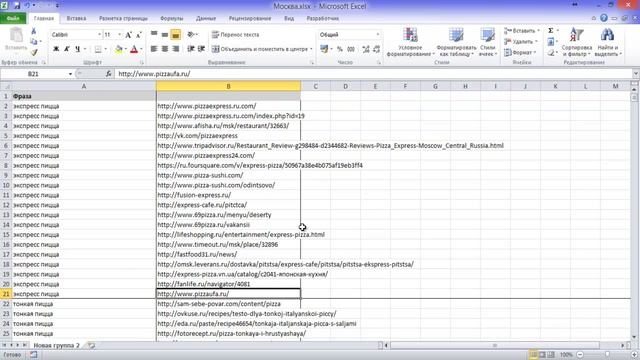Click the cell borders icon
Viewport: 640px width, 360px height.
coord(98,49)
